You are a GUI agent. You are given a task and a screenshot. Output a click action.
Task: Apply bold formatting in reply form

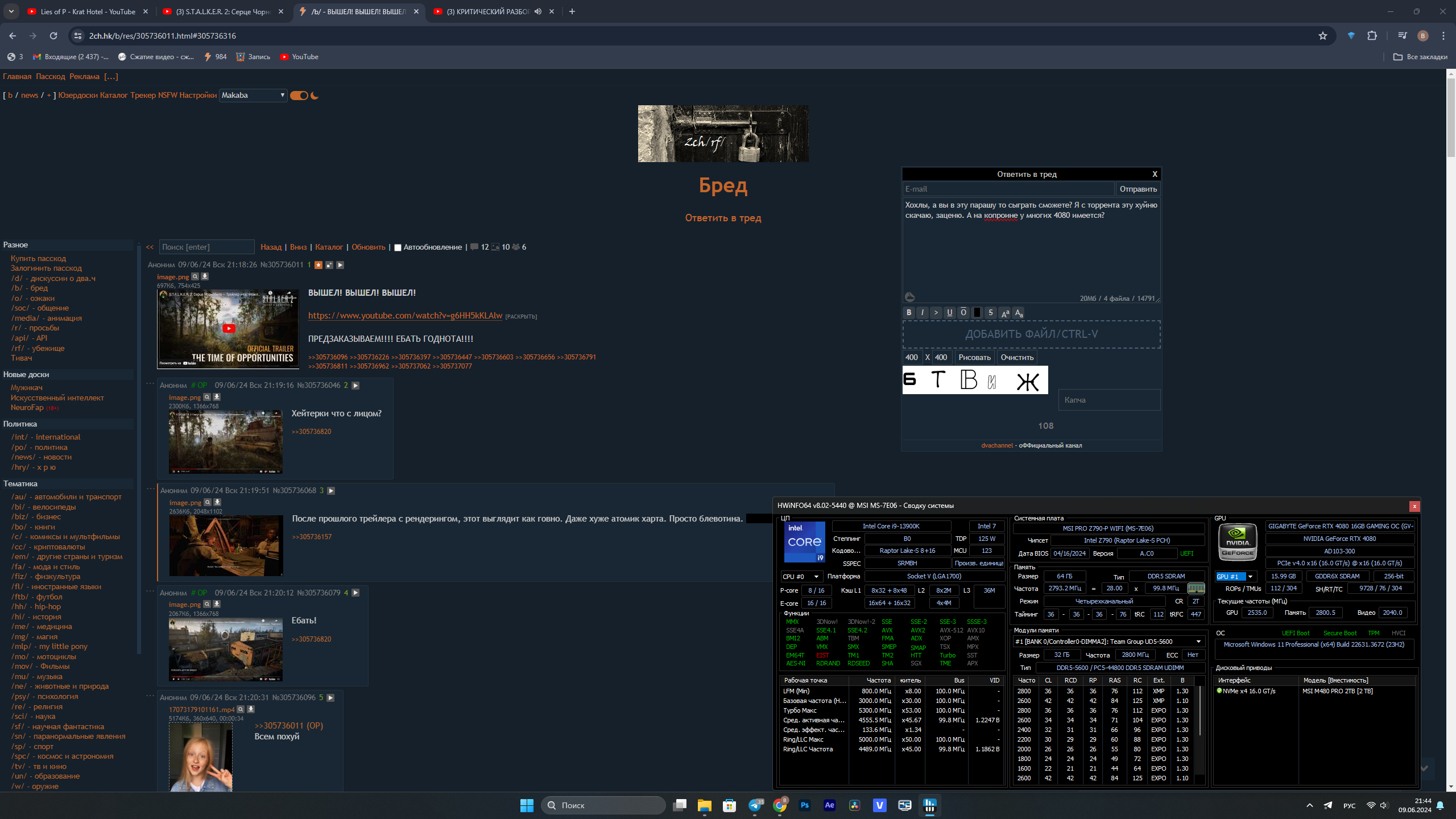click(x=909, y=312)
